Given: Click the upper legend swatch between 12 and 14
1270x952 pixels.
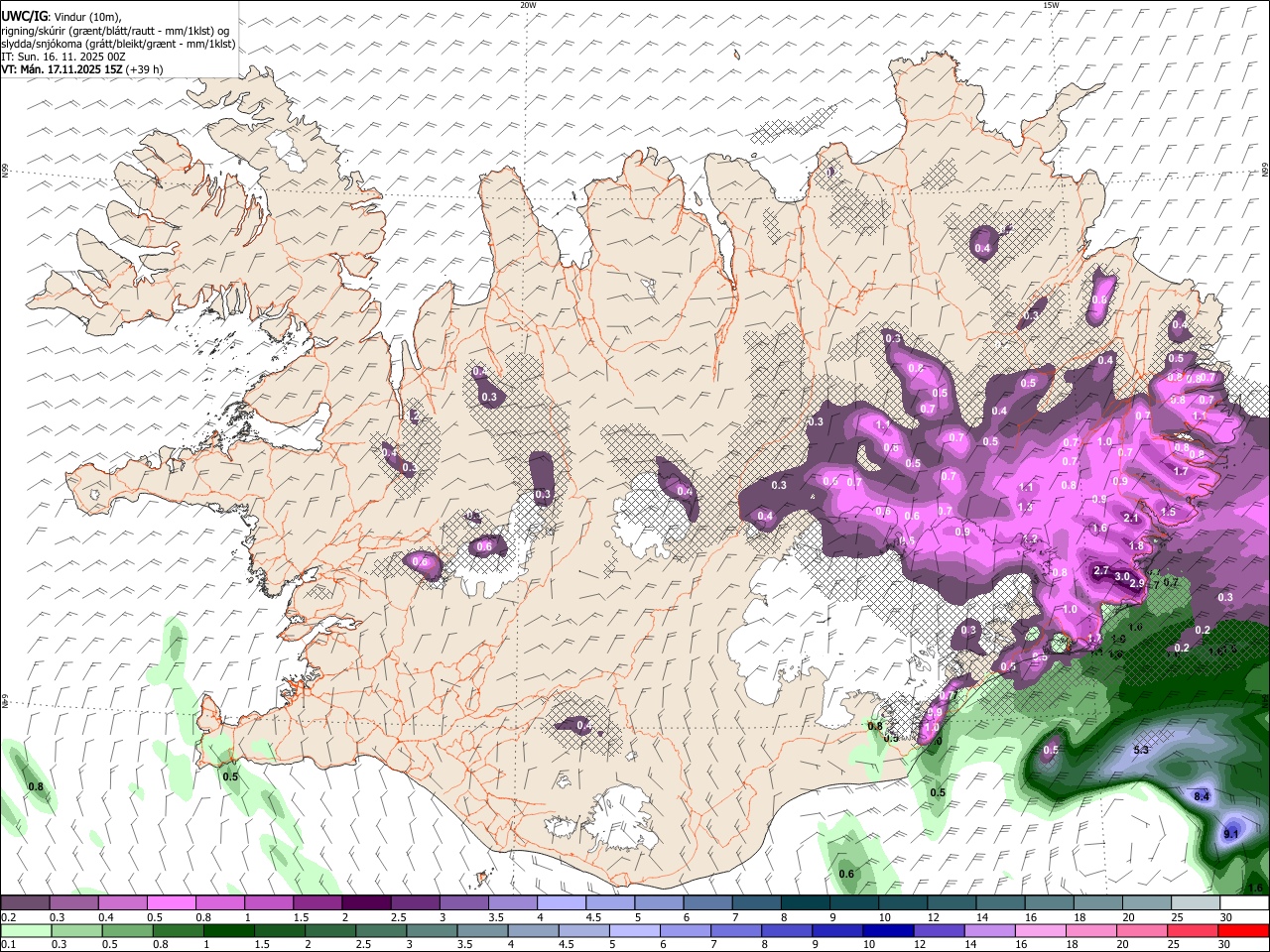Looking at the screenshot, I should click(x=951, y=902).
